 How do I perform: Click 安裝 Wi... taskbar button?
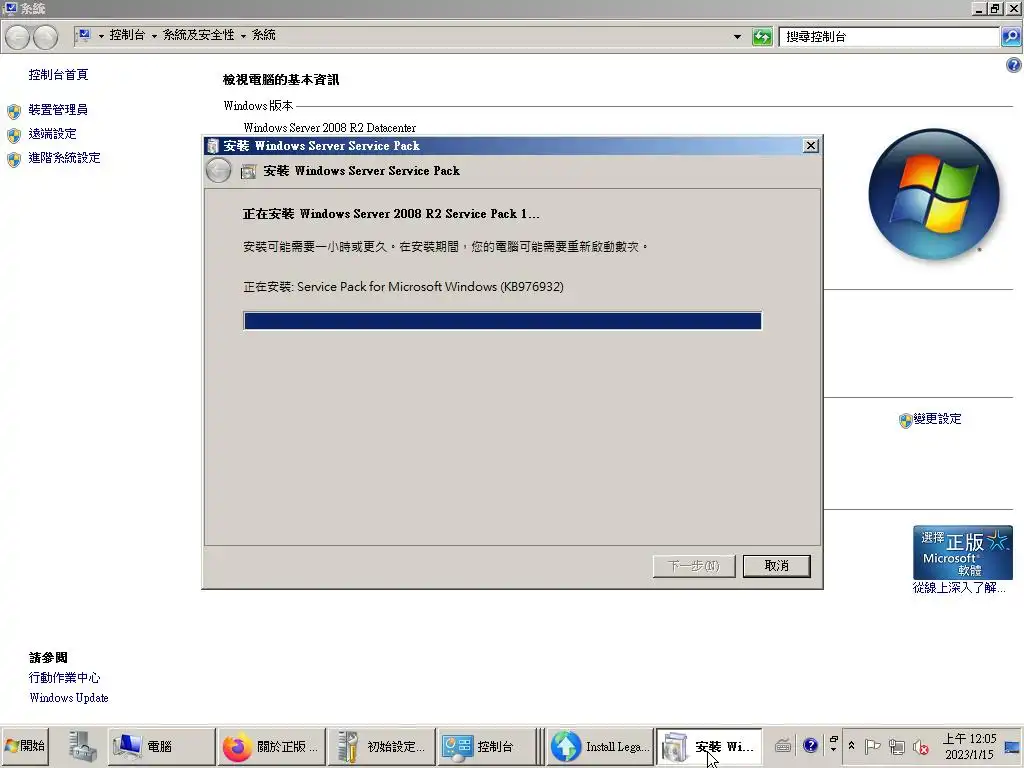coord(709,746)
